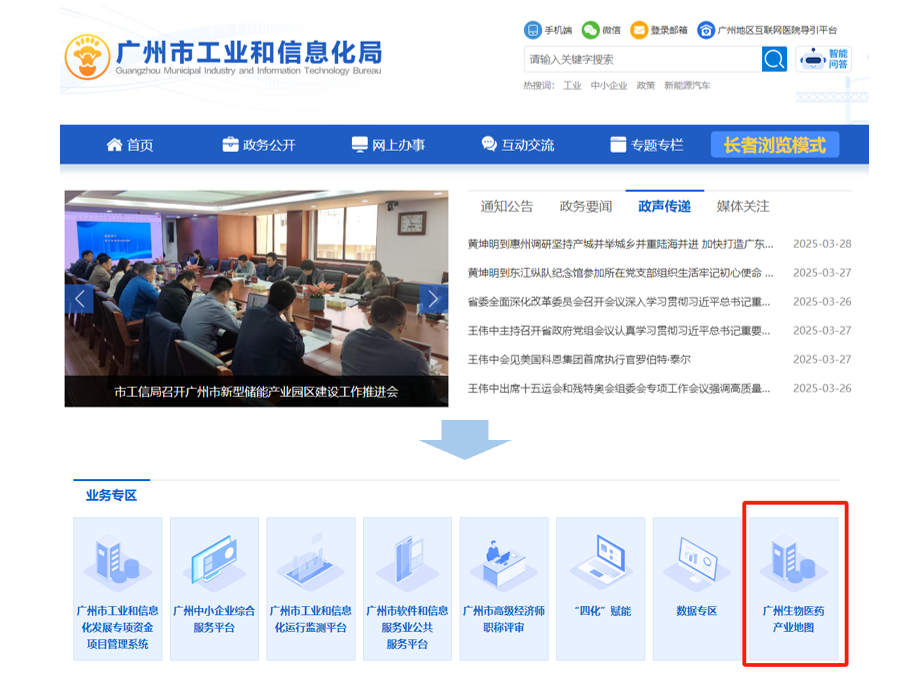Click the 专题专栏 folder icon
The image size is (901, 687).
point(618,145)
